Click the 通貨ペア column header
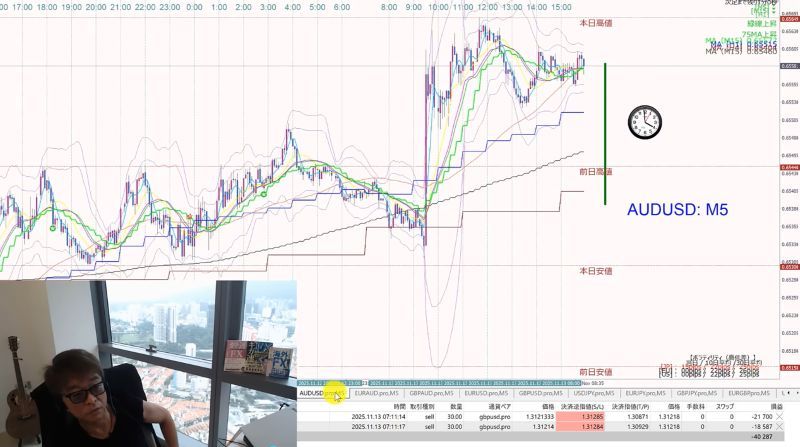The height and width of the screenshot is (447, 800). (x=499, y=407)
